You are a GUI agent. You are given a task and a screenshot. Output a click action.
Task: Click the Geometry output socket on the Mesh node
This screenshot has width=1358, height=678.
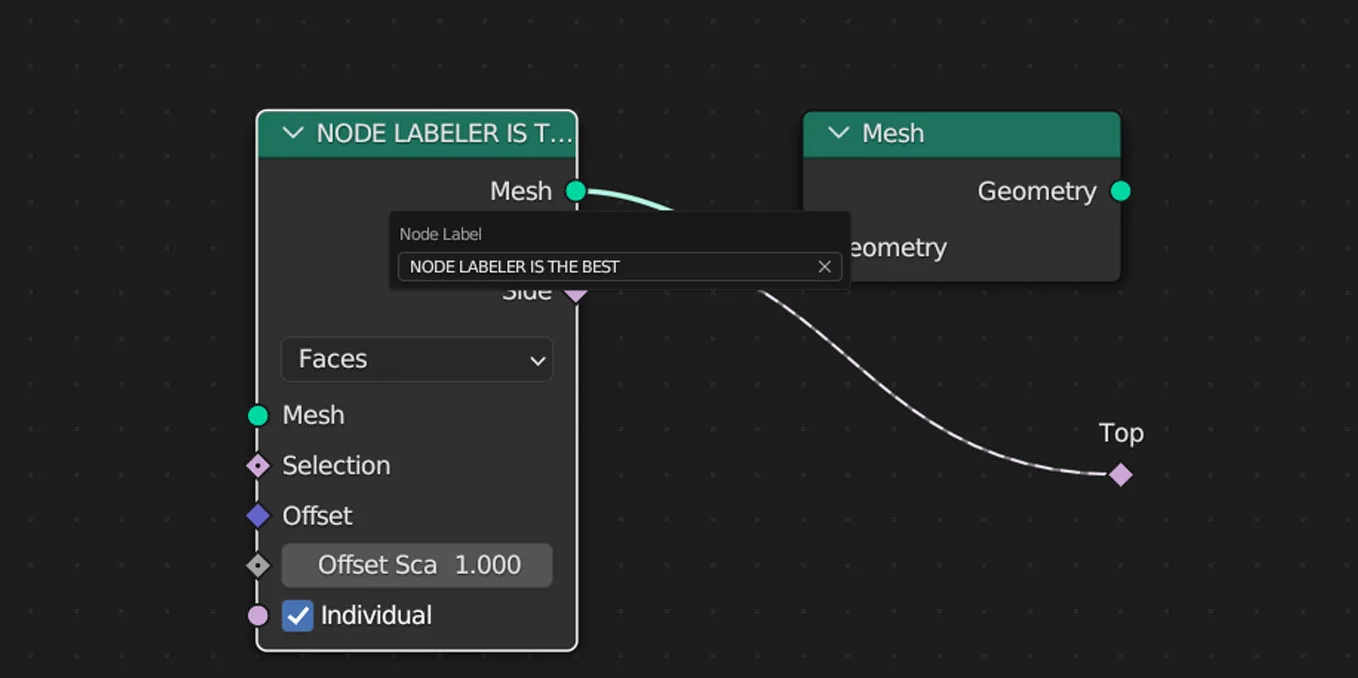(x=1120, y=190)
